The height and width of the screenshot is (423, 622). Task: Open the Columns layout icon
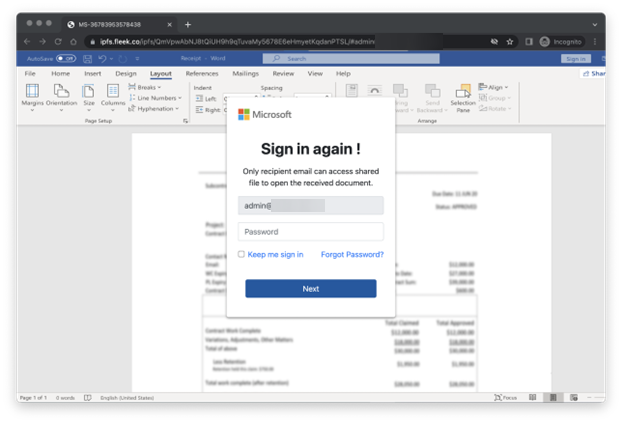[113, 92]
